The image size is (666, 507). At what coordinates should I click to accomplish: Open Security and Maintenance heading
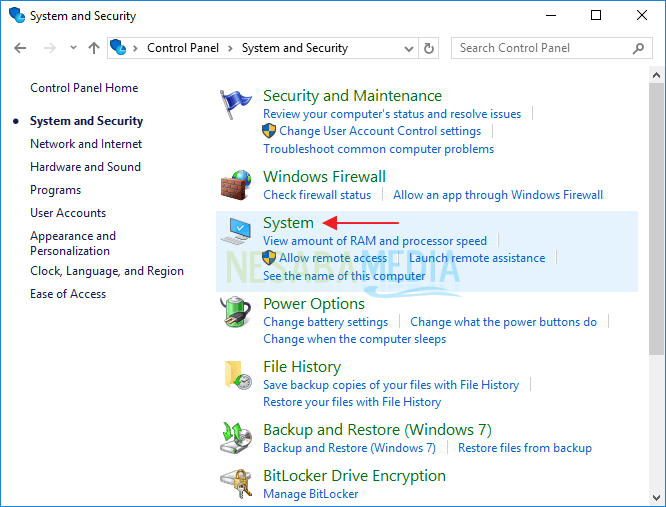[x=352, y=96]
